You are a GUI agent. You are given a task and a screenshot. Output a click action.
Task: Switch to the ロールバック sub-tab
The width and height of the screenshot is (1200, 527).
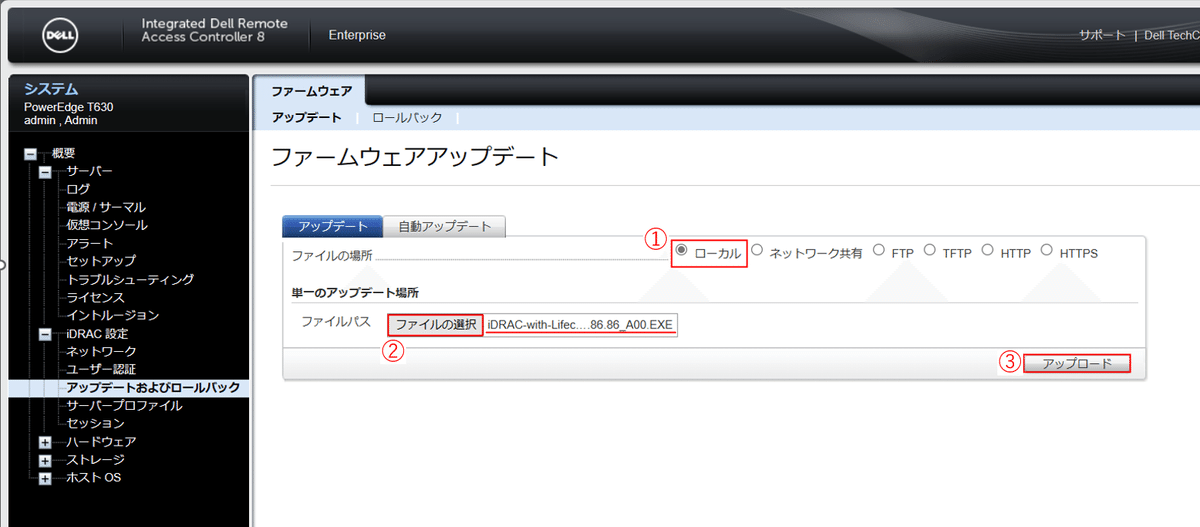click(x=407, y=118)
